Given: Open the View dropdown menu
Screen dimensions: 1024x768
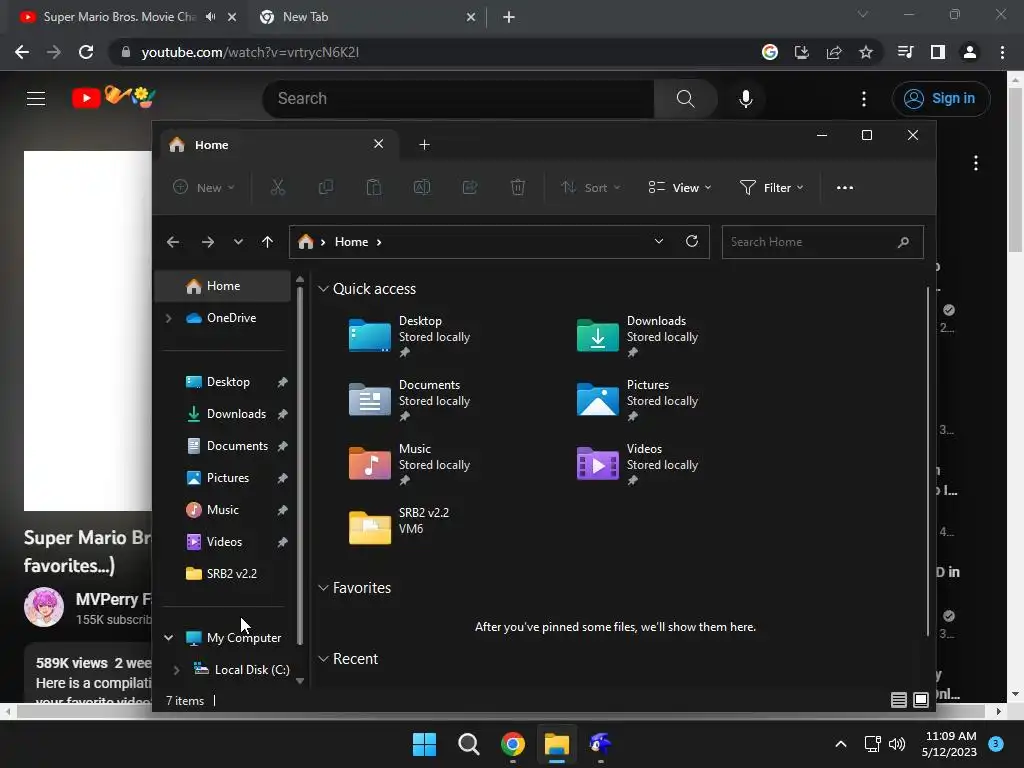Looking at the screenshot, I should pos(680,187).
